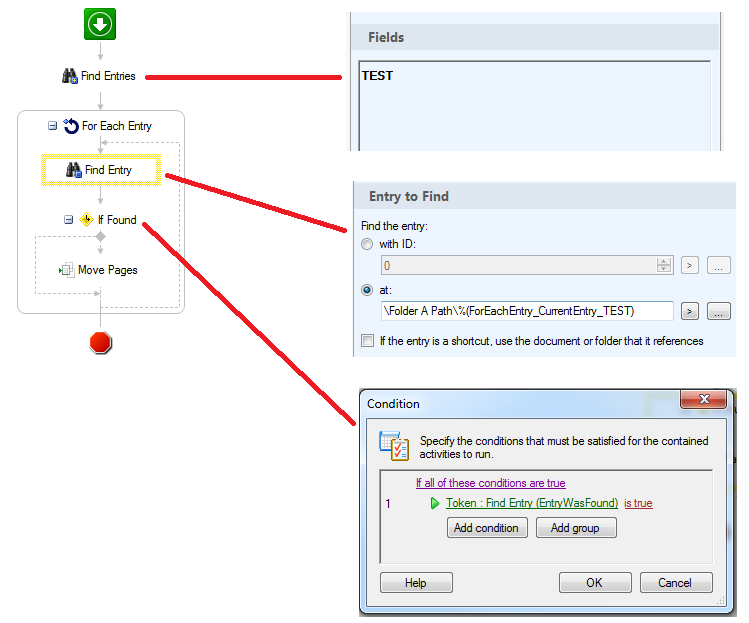Click the For Each Entry loop icon

pyautogui.click(x=71, y=126)
